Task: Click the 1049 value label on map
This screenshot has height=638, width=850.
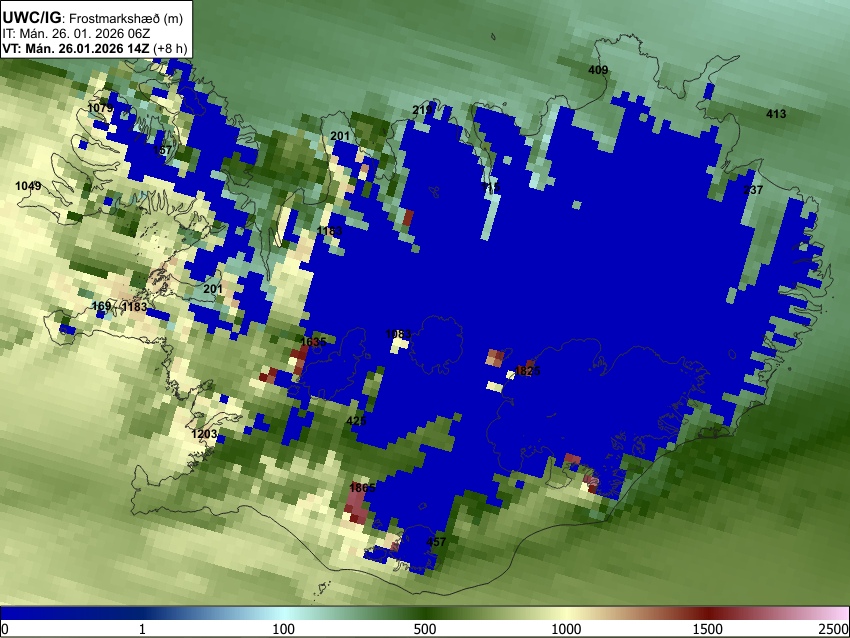Action: [x=28, y=186]
